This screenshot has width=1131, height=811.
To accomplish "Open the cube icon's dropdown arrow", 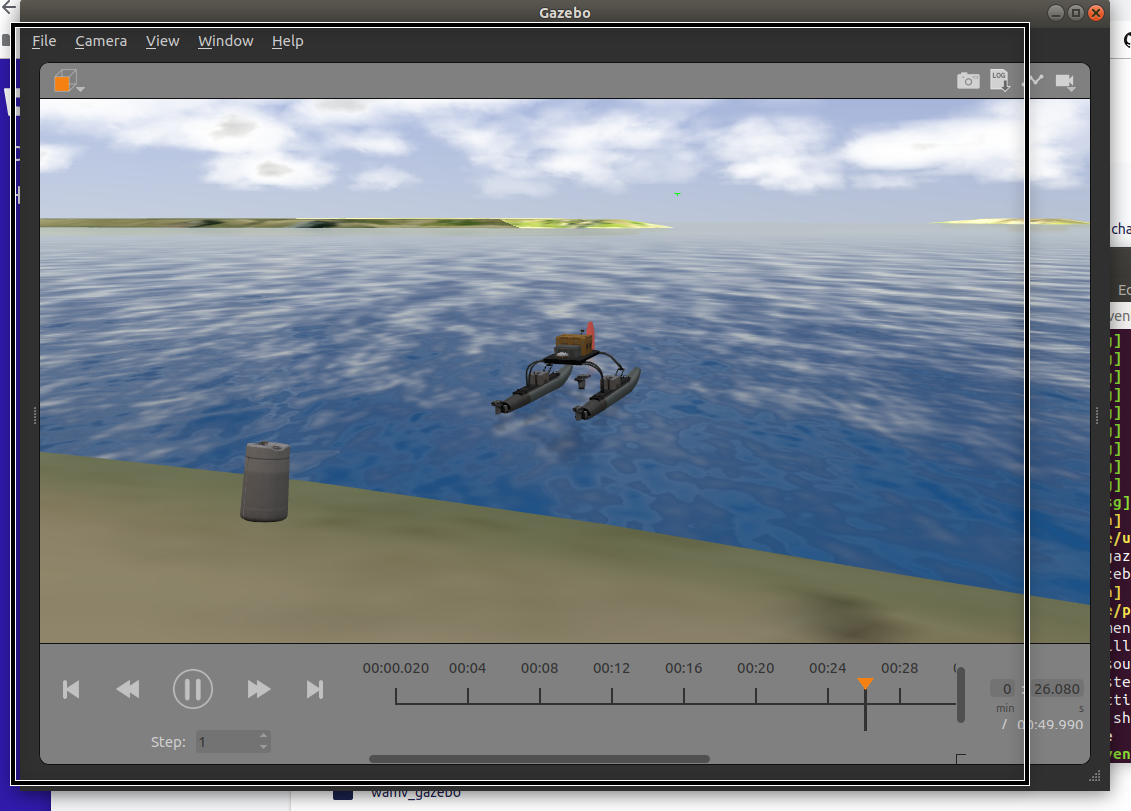I will (x=79, y=87).
